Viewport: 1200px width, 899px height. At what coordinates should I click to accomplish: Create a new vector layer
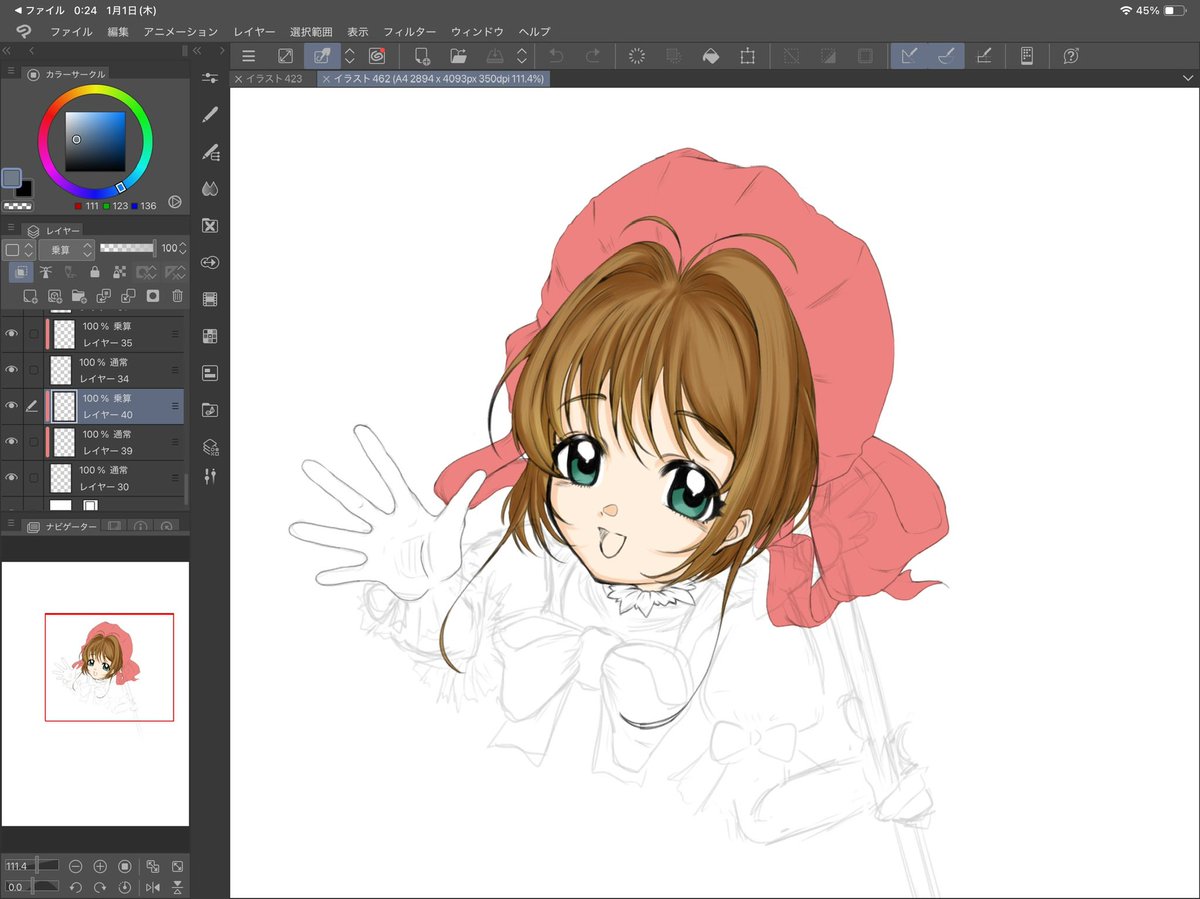55,296
